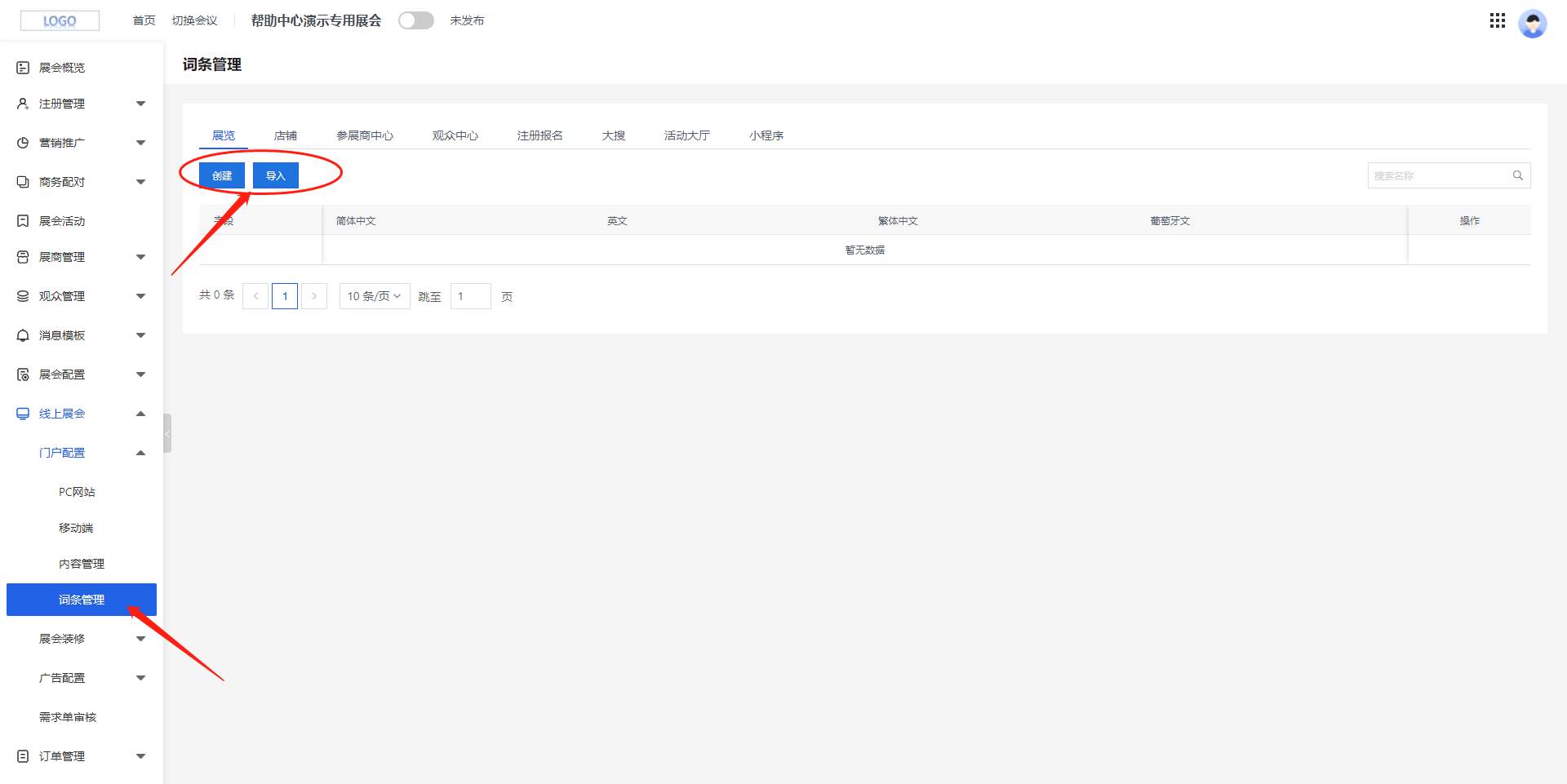
Task: Open the apps grid icon
Action: (1497, 21)
